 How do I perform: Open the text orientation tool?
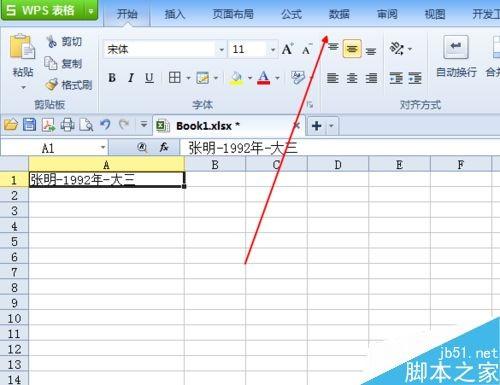[397, 49]
